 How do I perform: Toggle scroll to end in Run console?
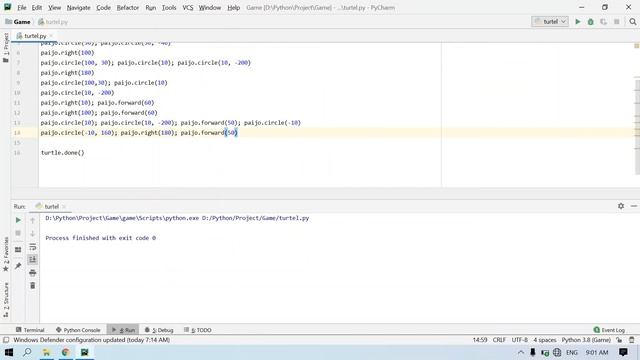point(33,260)
